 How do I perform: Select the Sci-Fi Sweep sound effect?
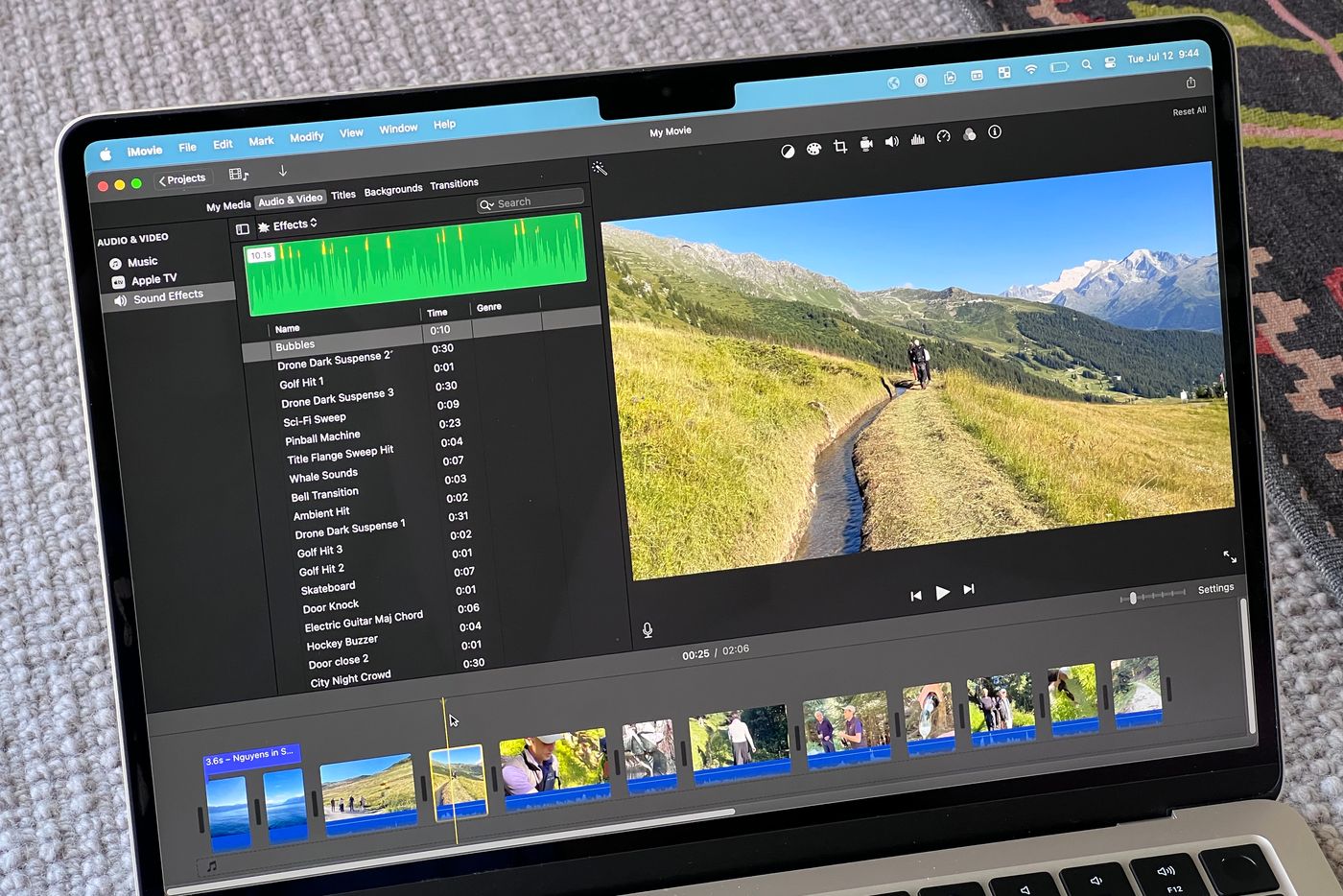315,419
